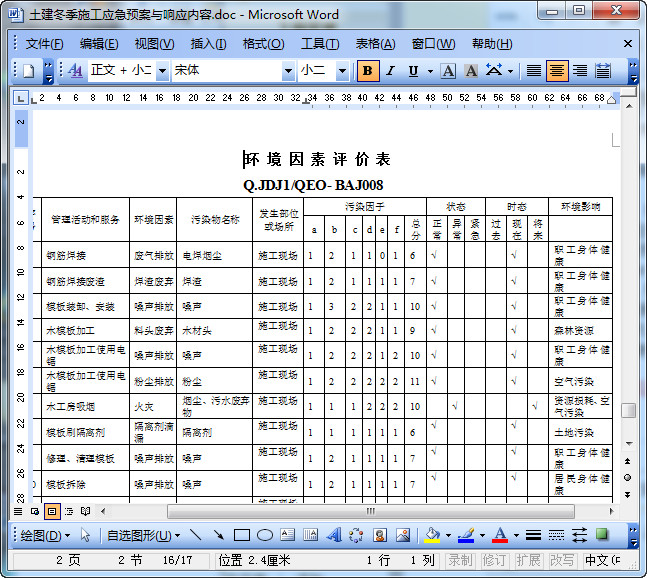The height and width of the screenshot is (578, 647).
Task: Open the 自选图形(U) AutoShapes menu
Action: pos(144,536)
